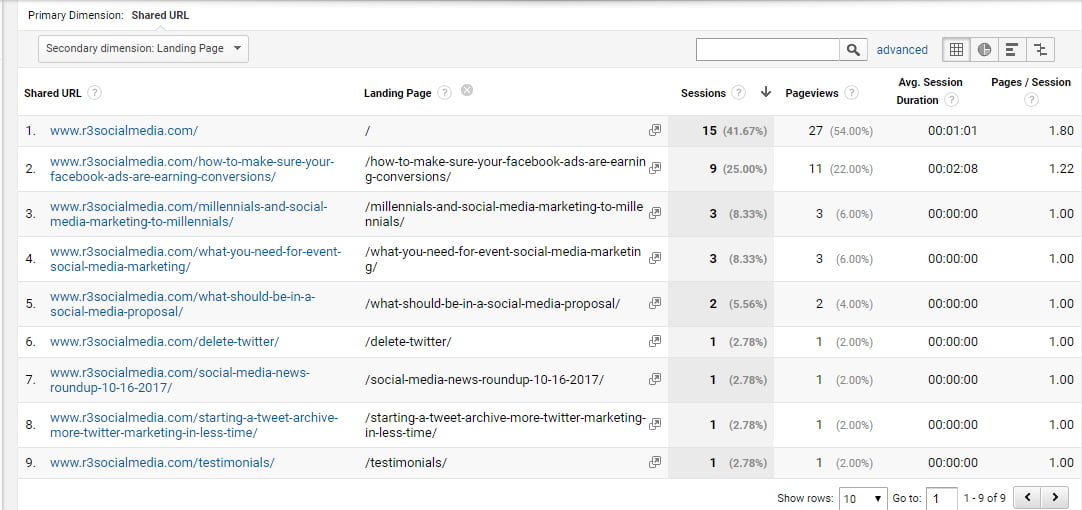1082x510 pixels.
Task: Open the testimonials shared URL link
Action: 162,462
